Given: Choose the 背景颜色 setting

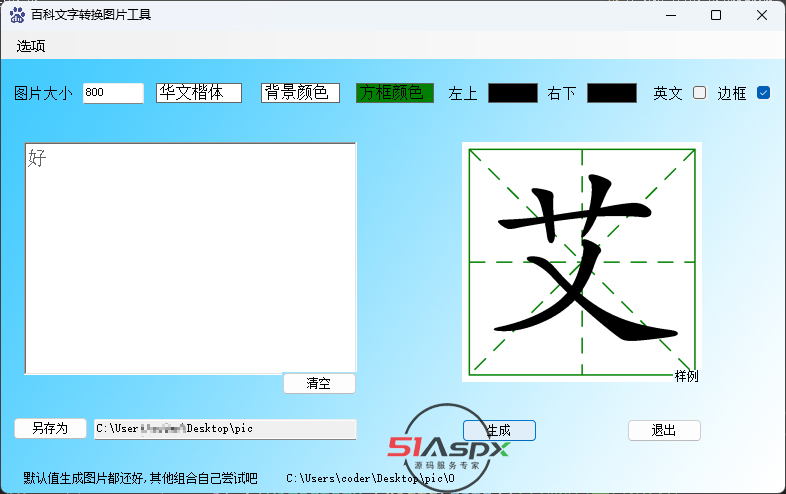Looking at the screenshot, I should (300, 93).
